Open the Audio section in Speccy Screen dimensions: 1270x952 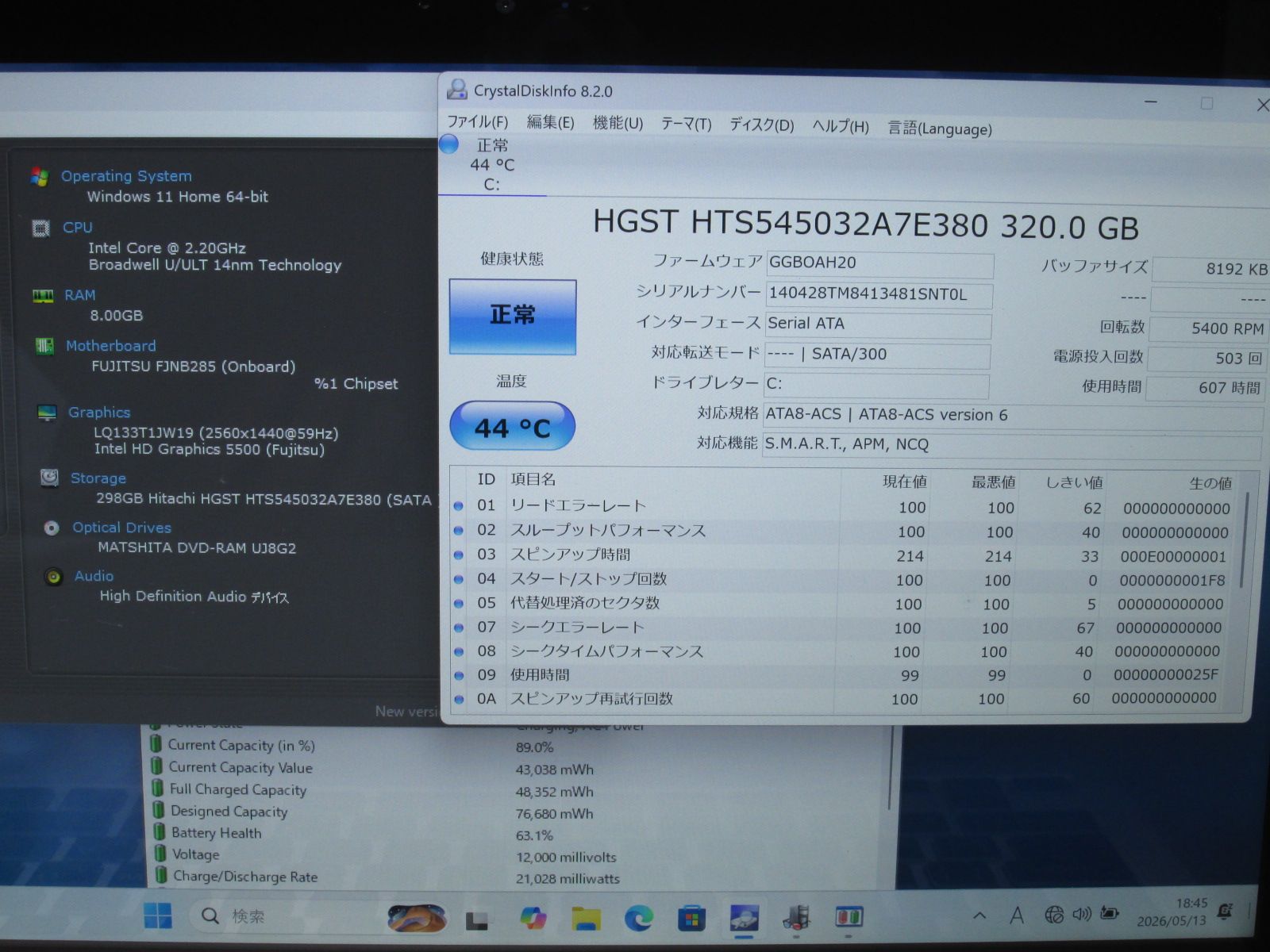(x=94, y=576)
